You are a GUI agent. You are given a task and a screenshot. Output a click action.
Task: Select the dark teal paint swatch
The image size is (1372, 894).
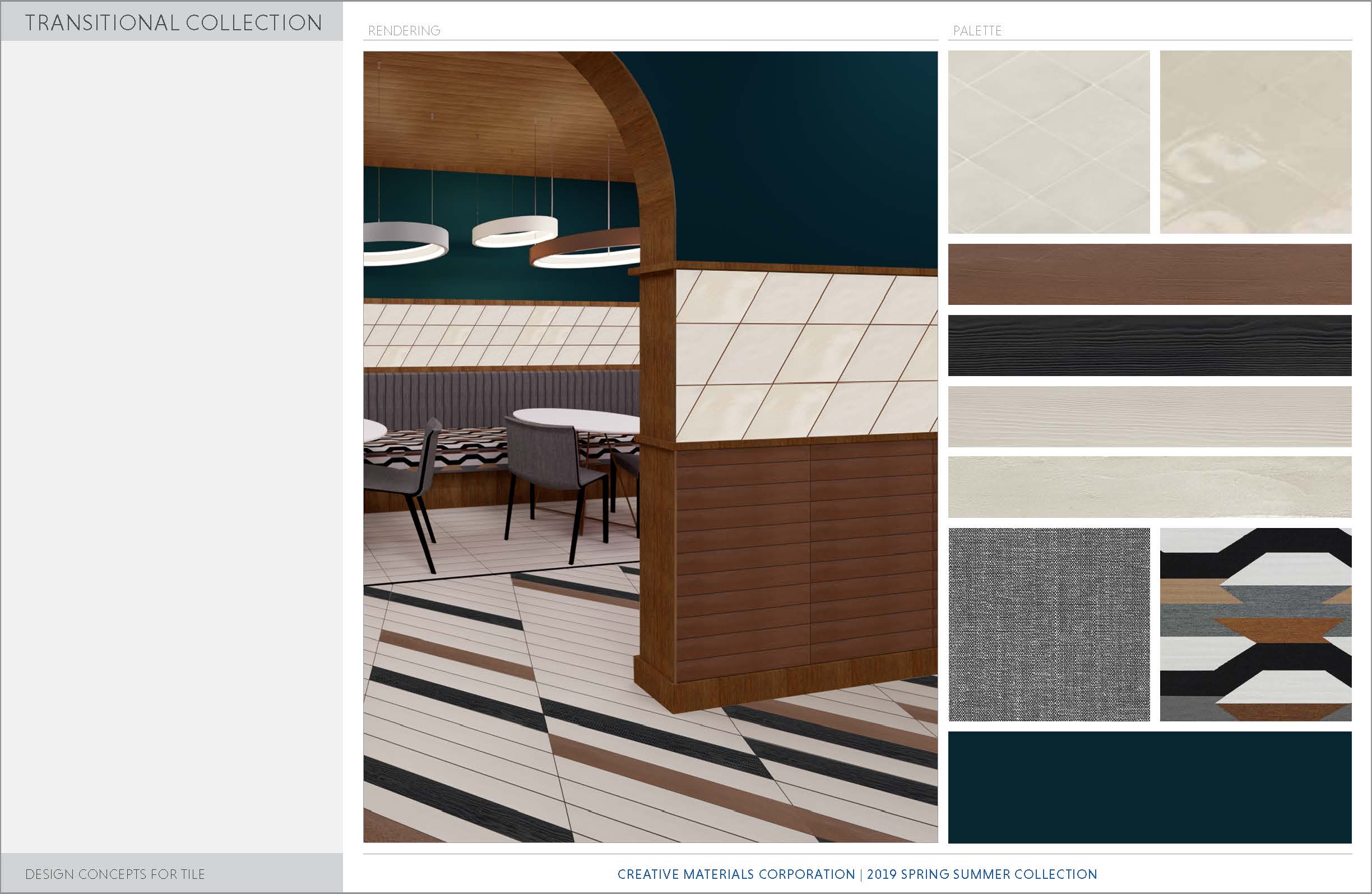click(x=1149, y=788)
